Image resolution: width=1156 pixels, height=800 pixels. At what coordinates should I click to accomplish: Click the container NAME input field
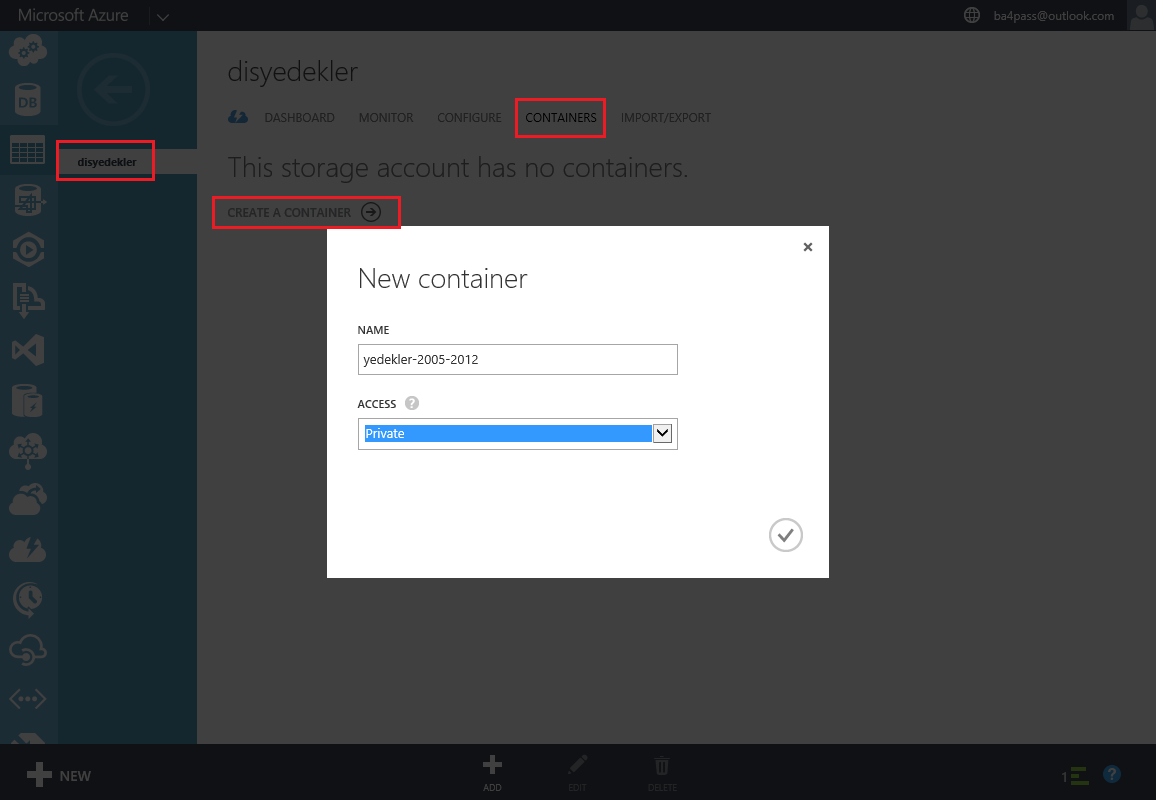[x=518, y=360]
